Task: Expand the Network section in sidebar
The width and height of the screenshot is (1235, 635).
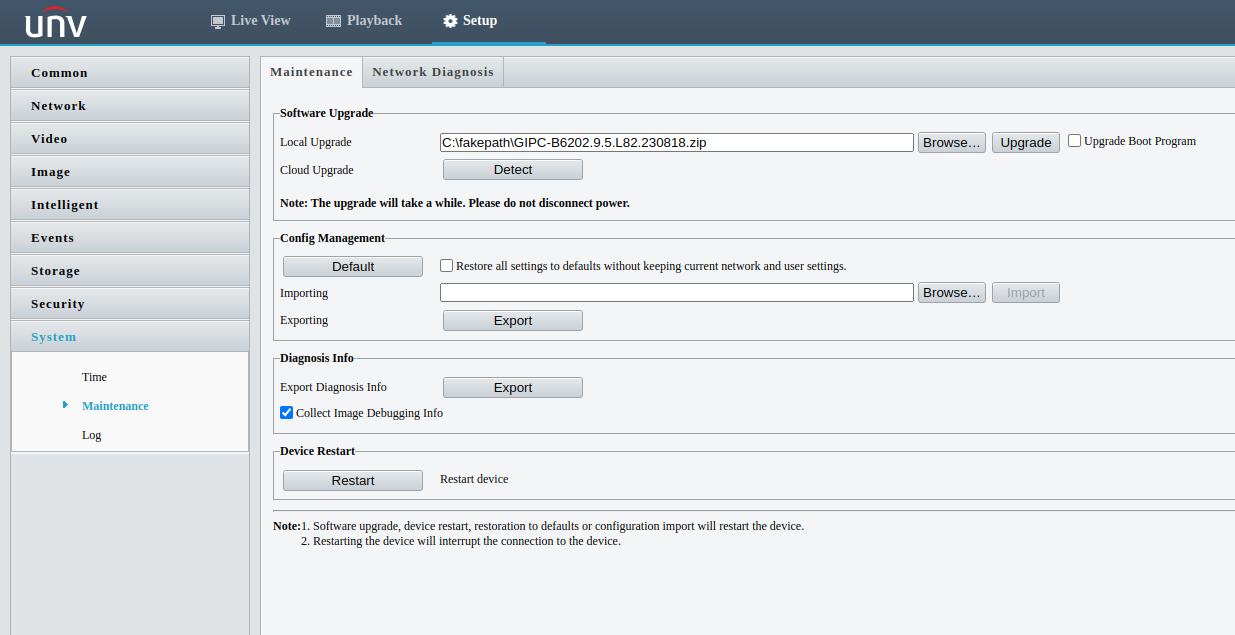Action: click(x=130, y=106)
